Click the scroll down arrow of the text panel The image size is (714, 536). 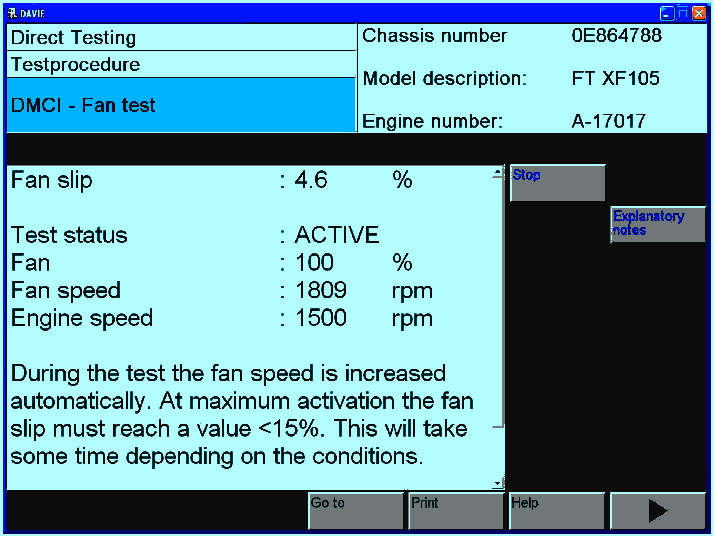498,483
